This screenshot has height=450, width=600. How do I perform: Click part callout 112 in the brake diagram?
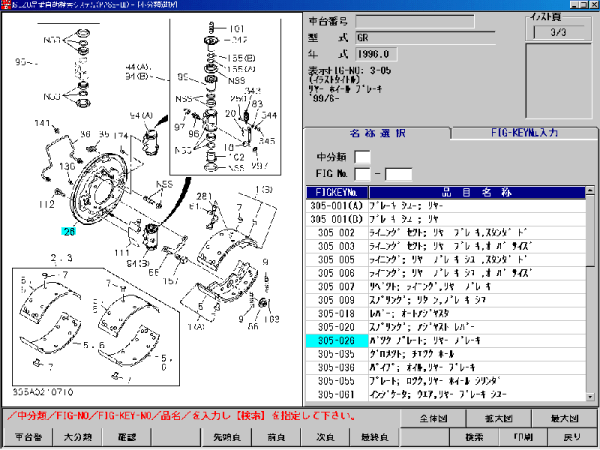[47, 205]
